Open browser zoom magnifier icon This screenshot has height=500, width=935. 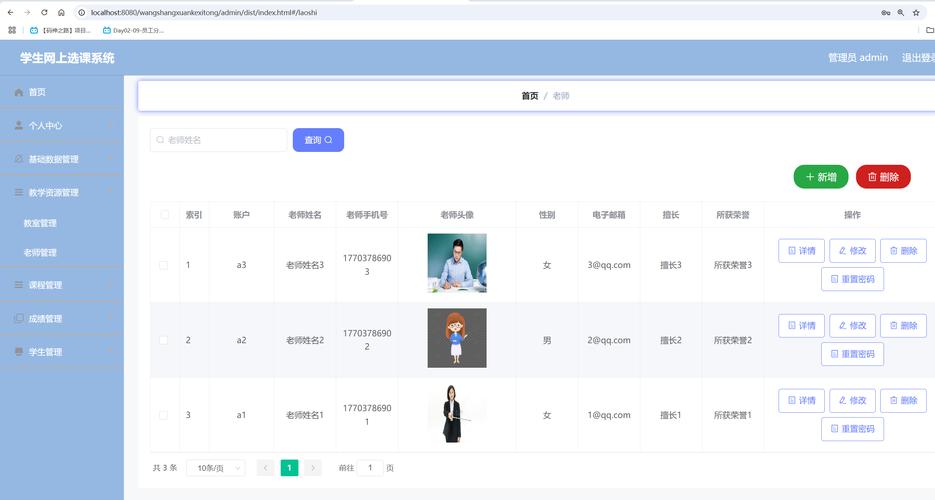[900, 12]
